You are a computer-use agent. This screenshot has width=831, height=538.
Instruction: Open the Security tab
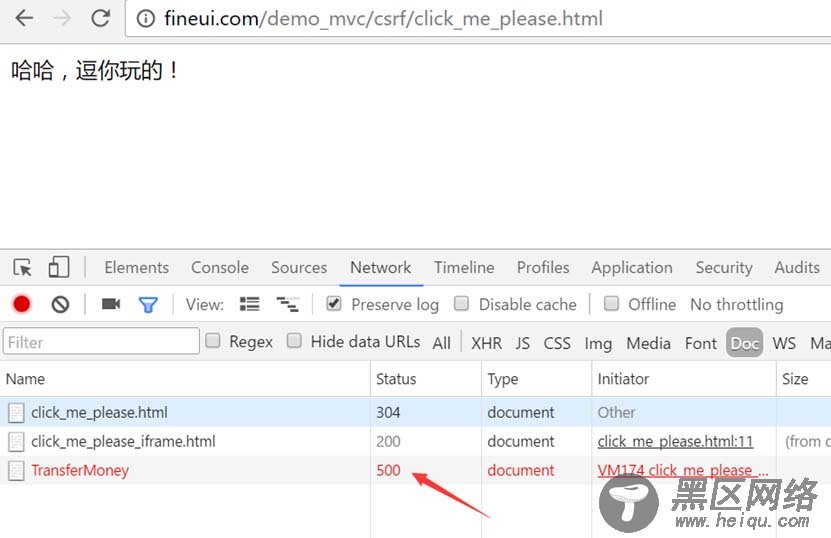(x=724, y=268)
